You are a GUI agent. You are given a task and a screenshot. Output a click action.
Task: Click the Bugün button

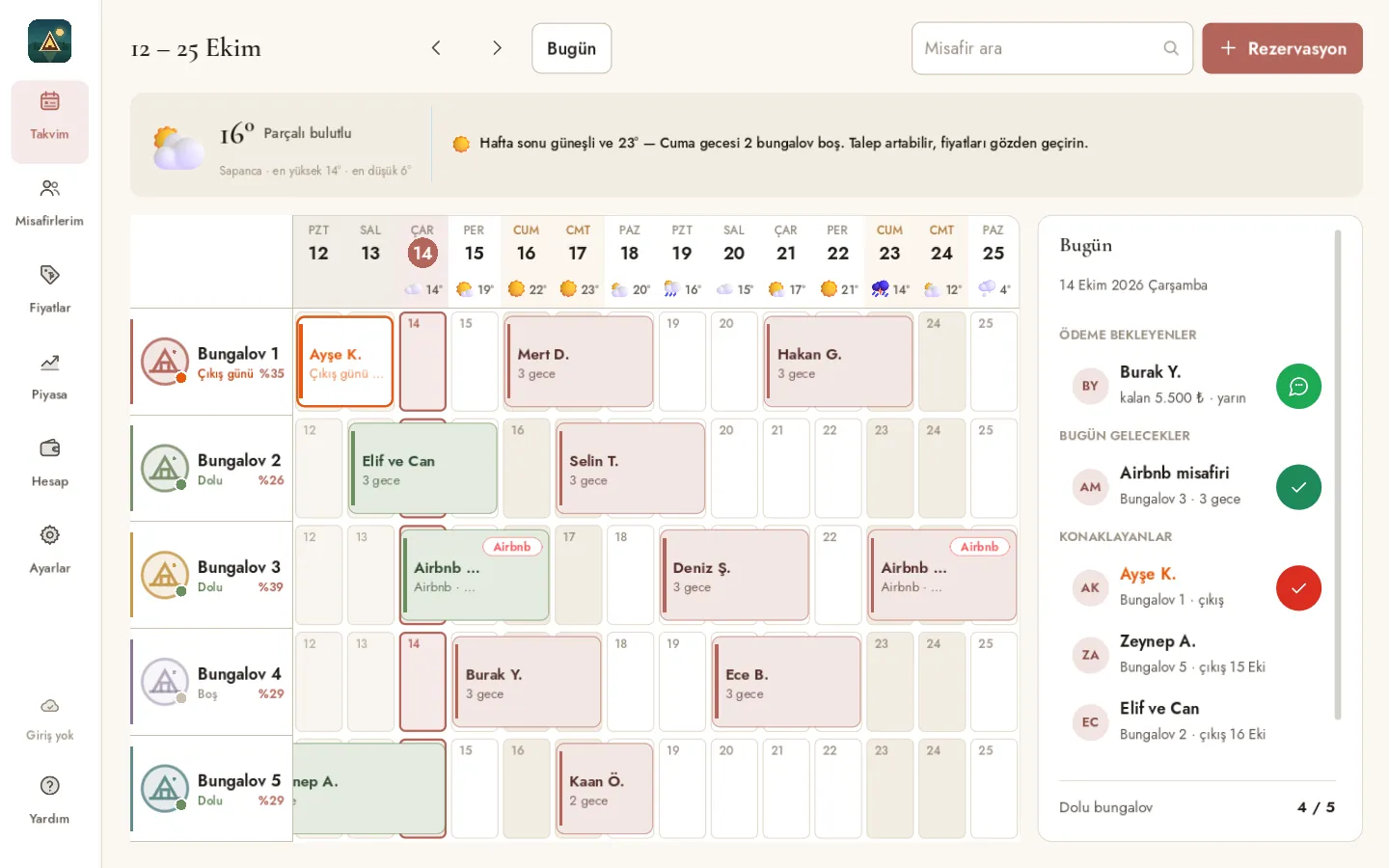[571, 48]
